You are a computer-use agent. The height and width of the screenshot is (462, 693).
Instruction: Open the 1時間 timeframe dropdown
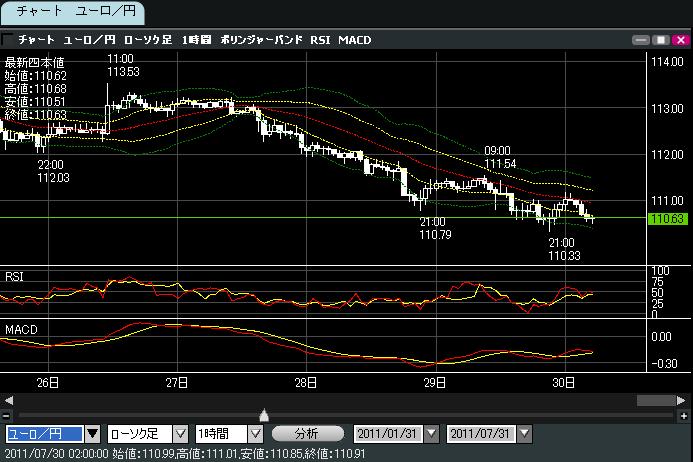(255, 434)
